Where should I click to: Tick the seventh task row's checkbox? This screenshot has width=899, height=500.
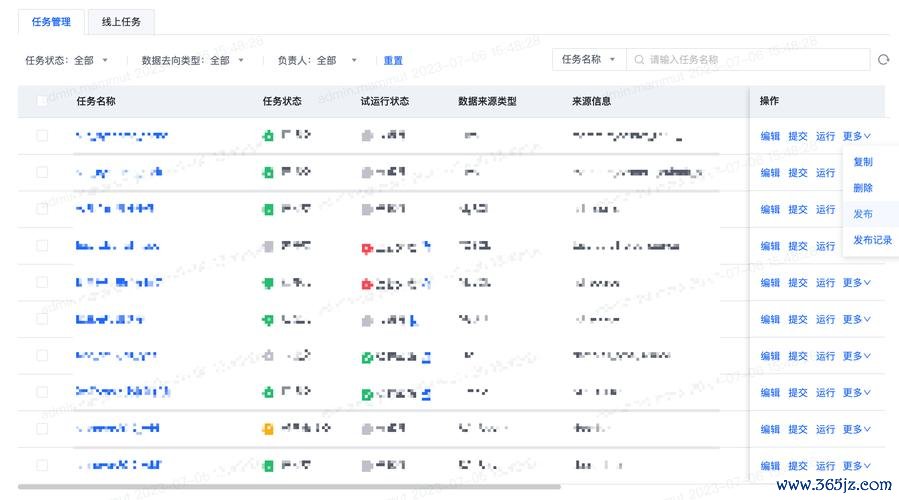42,356
